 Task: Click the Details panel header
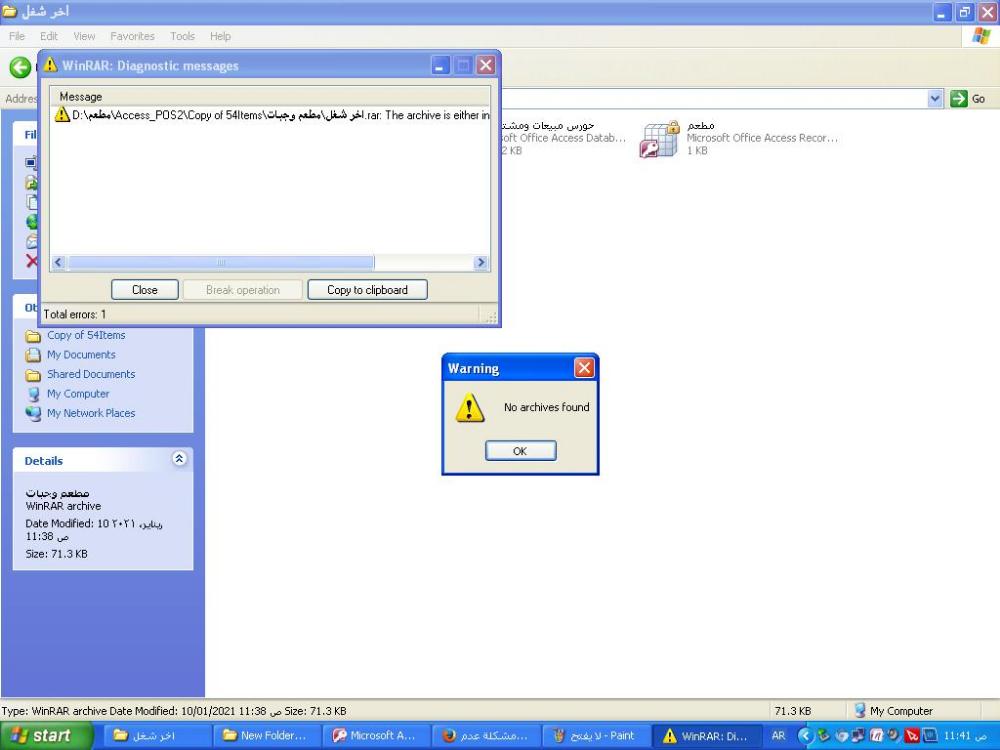click(103, 460)
